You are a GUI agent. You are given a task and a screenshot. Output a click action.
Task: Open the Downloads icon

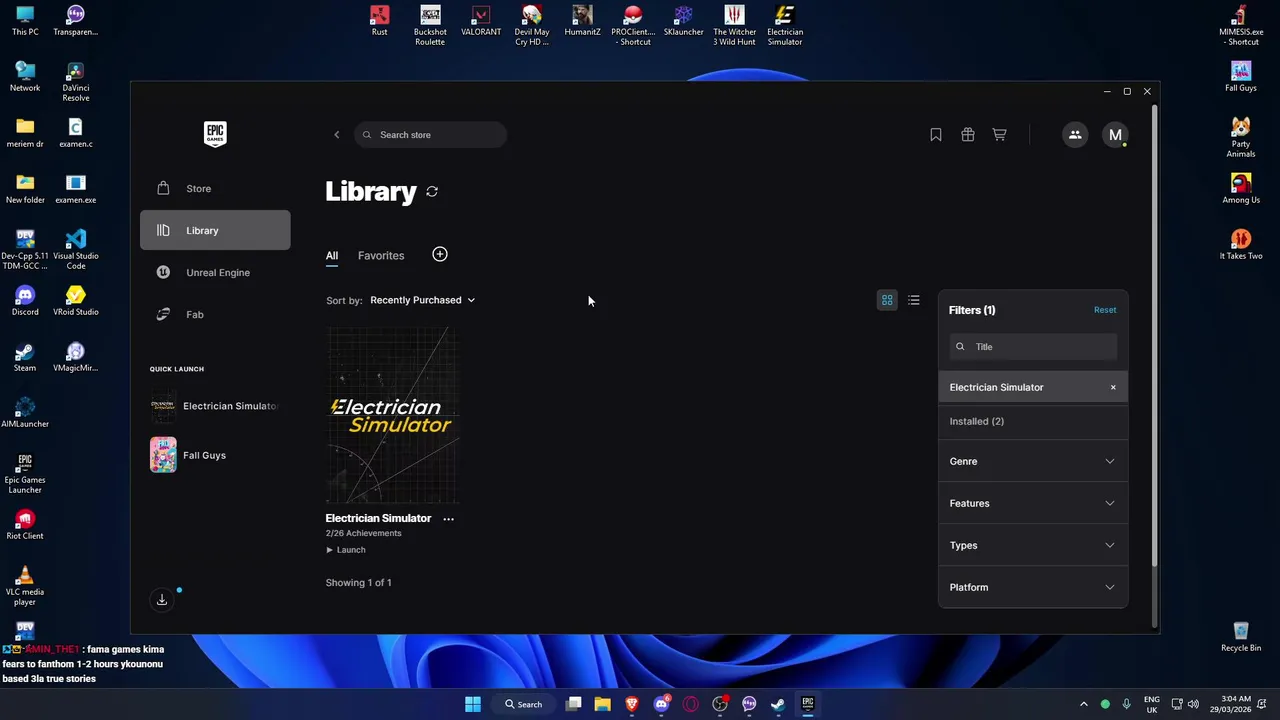tap(162, 599)
